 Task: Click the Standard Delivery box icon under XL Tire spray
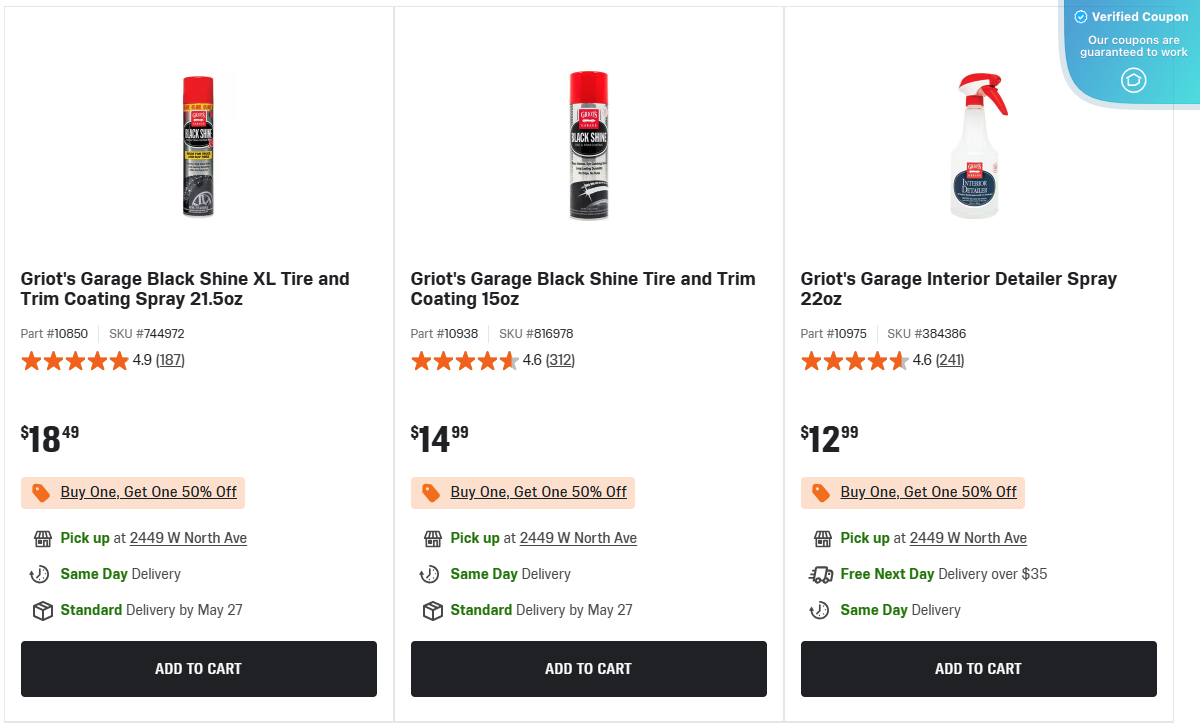coord(41,610)
